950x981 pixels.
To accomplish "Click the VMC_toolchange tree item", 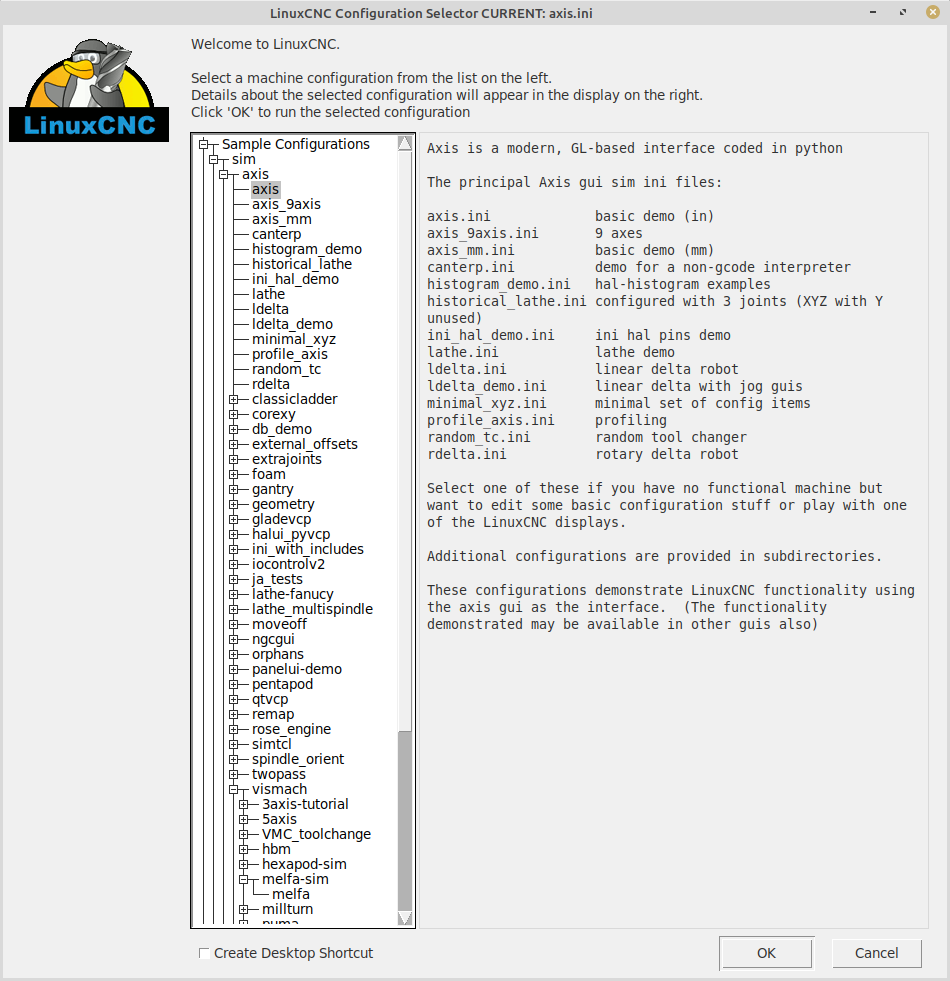I will (x=316, y=835).
